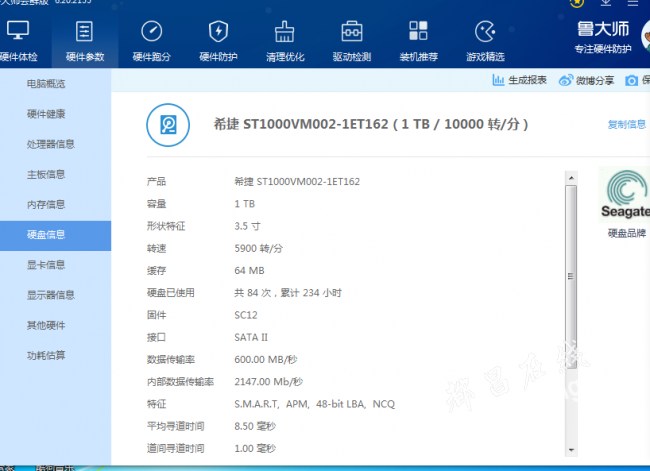
Task: Click the hard disk icon beside the drive title
Action: pyautogui.click(x=168, y=125)
